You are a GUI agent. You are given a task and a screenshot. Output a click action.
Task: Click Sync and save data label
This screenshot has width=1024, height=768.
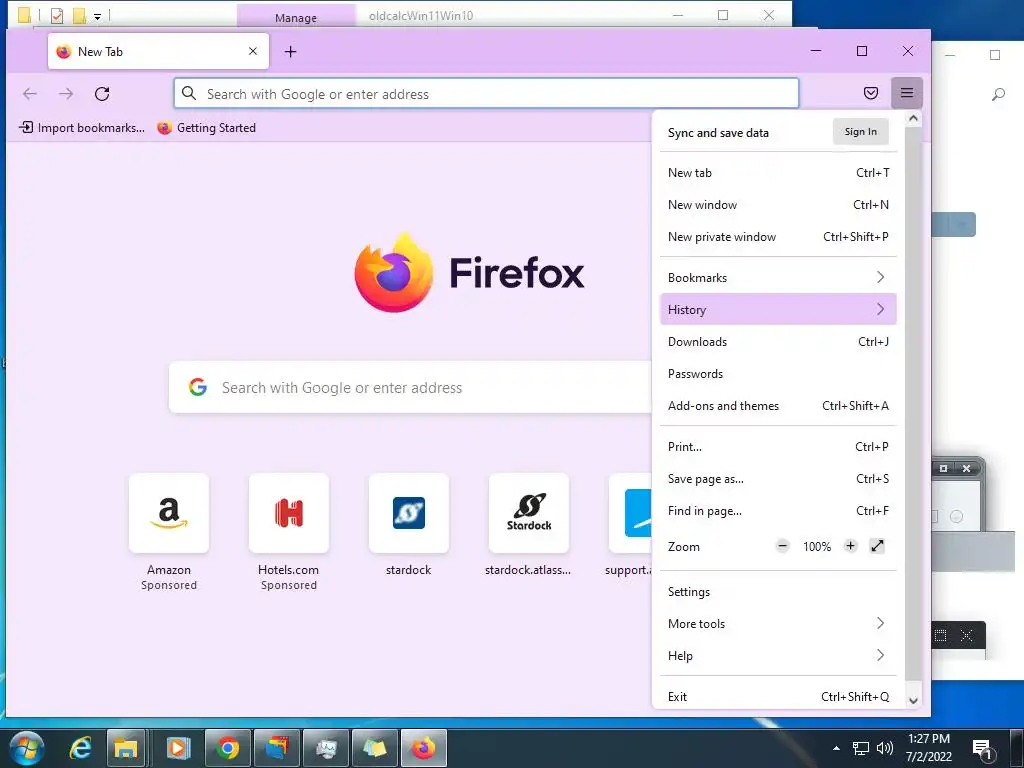tap(718, 133)
